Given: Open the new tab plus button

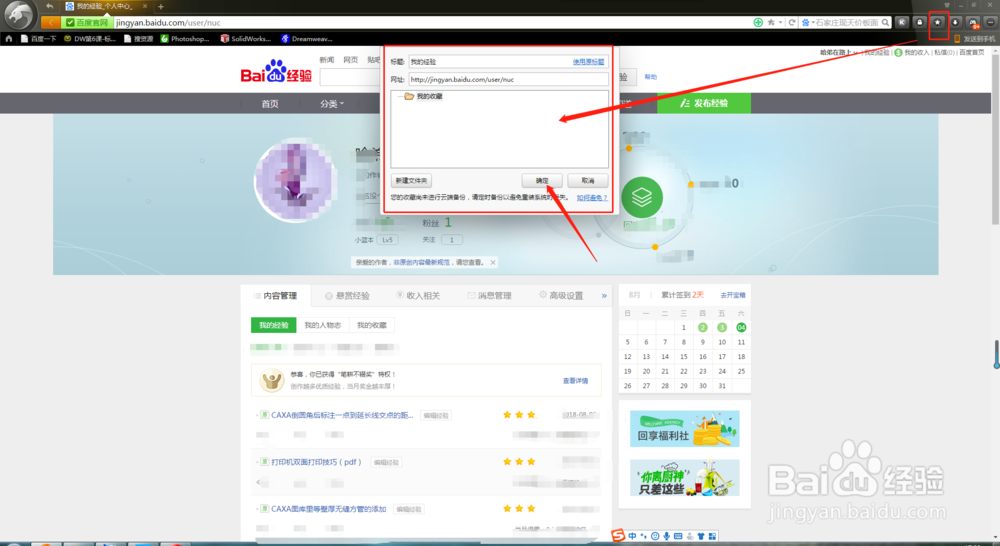Looking at the screenshot, I should 161,6.
